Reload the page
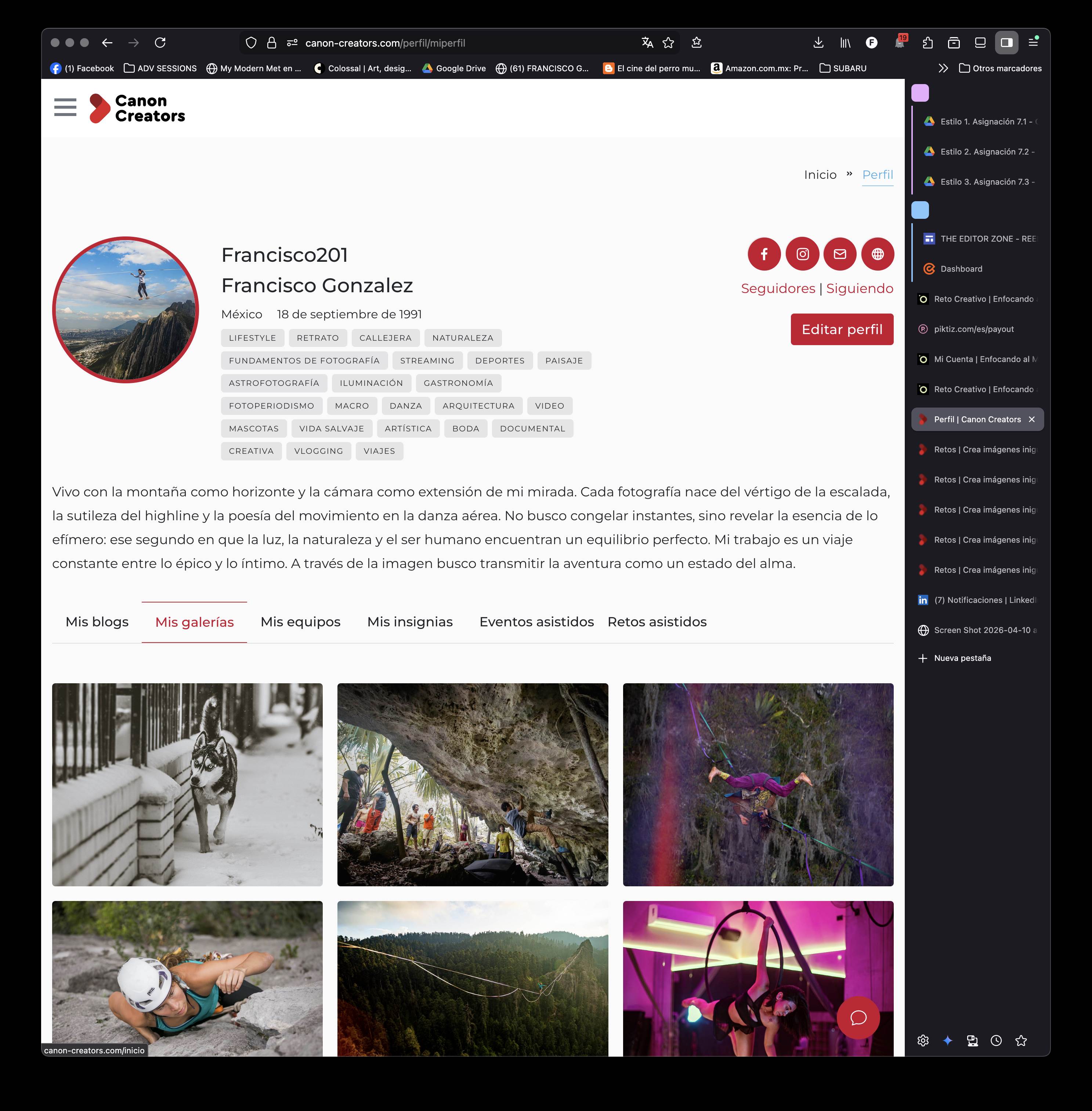 click(x=160, y=43)
